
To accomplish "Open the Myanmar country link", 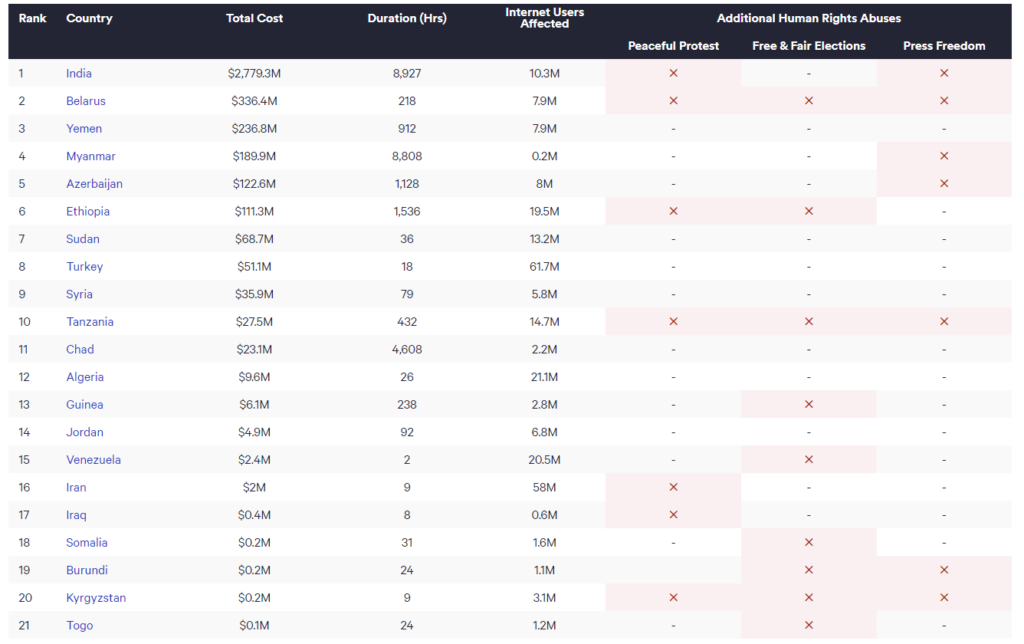I will [x=91, y=156].
